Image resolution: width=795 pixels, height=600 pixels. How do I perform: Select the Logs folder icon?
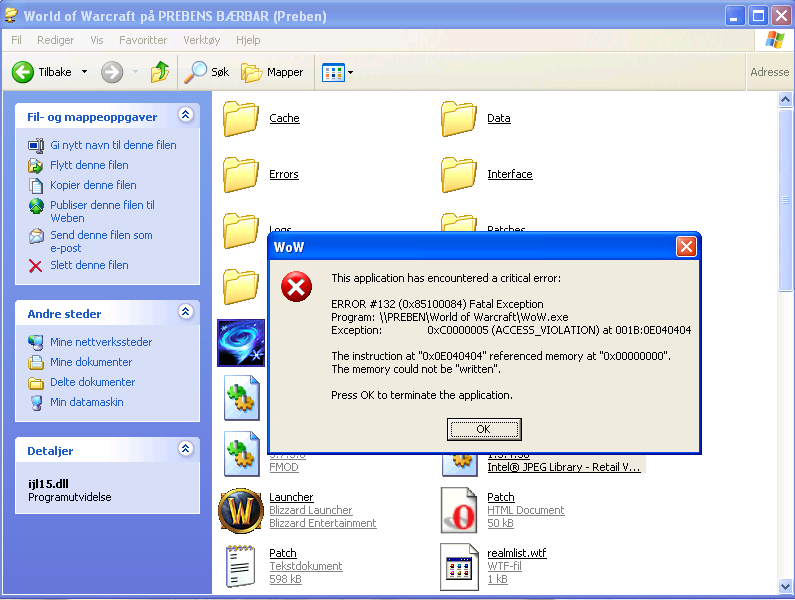[x=240, y=231]
